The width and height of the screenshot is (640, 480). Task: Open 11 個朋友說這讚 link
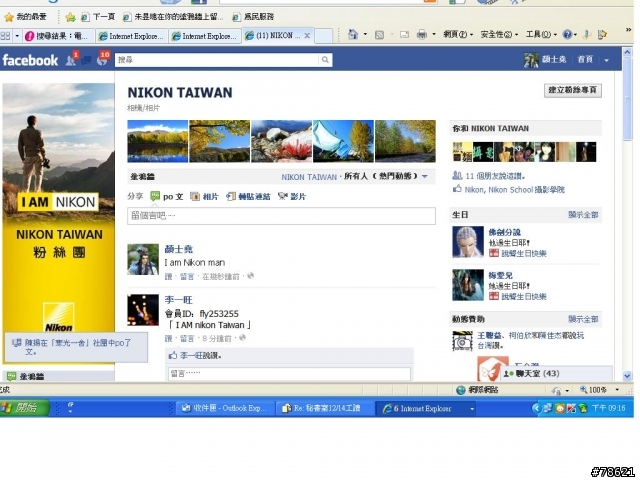[495, 176]
